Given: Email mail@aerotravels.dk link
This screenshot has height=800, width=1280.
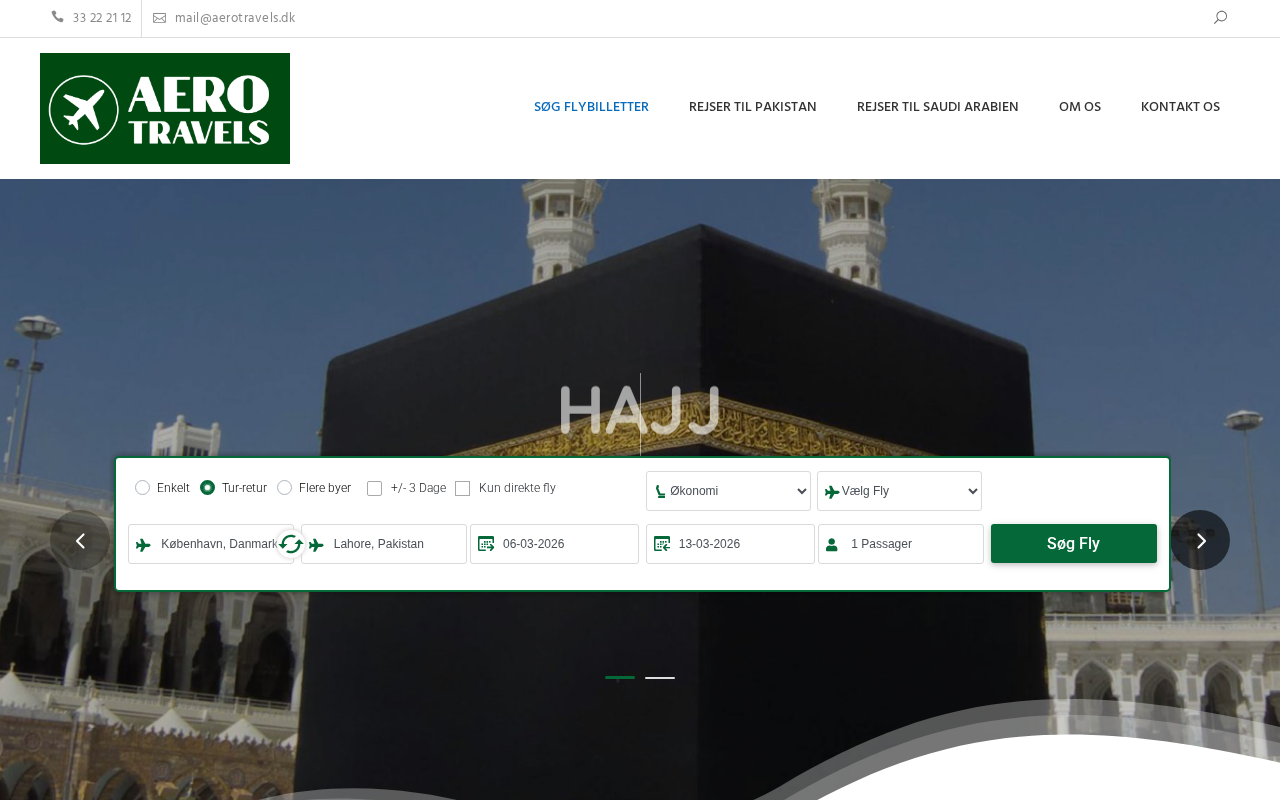Looking at the screenshot, I should point(235,18).
